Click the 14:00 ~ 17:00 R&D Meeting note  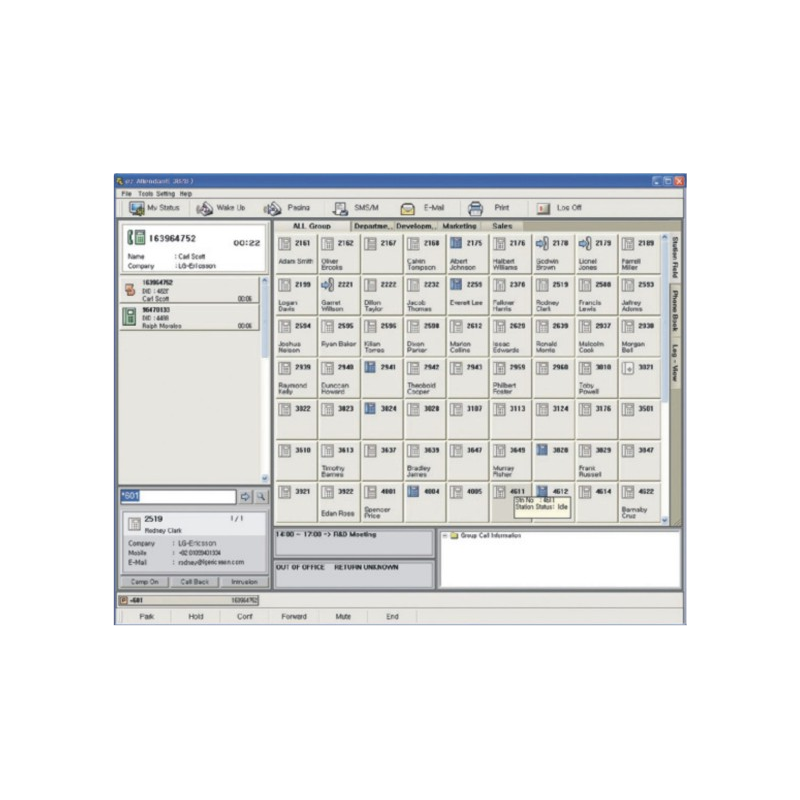[354, 543]
